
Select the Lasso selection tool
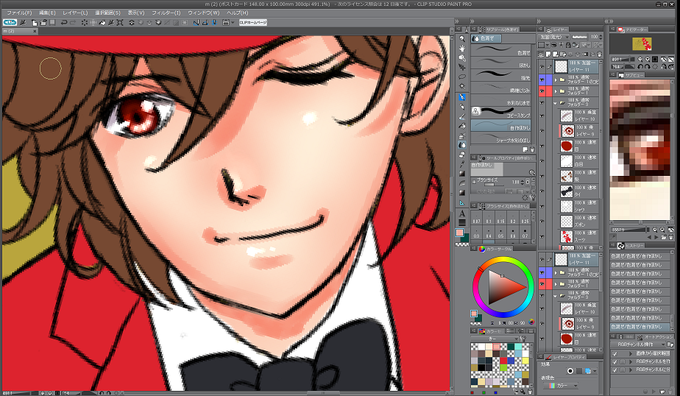462,77
